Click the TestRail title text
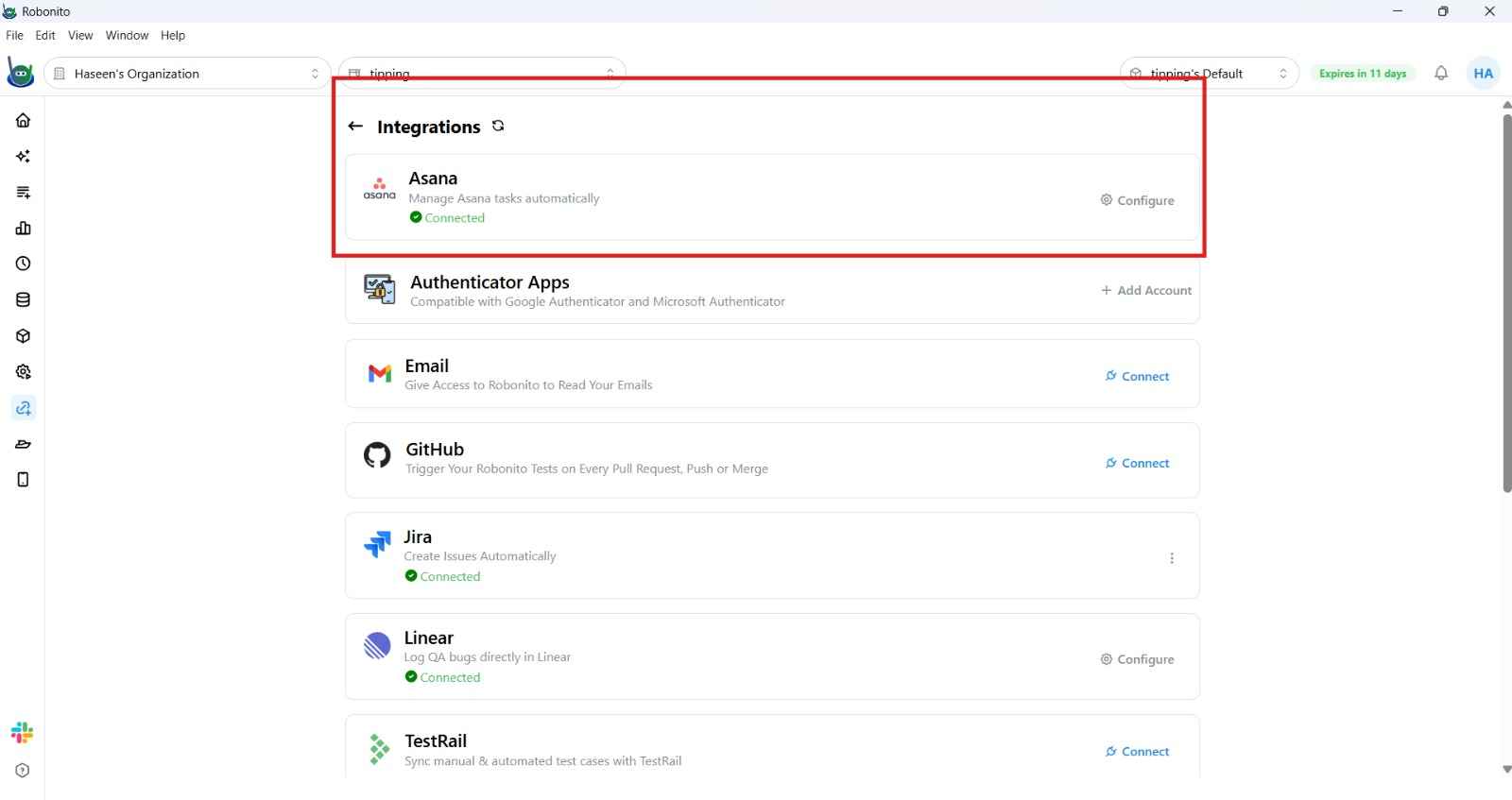Screen dimensions: 1512x800 tap(436, 740)
